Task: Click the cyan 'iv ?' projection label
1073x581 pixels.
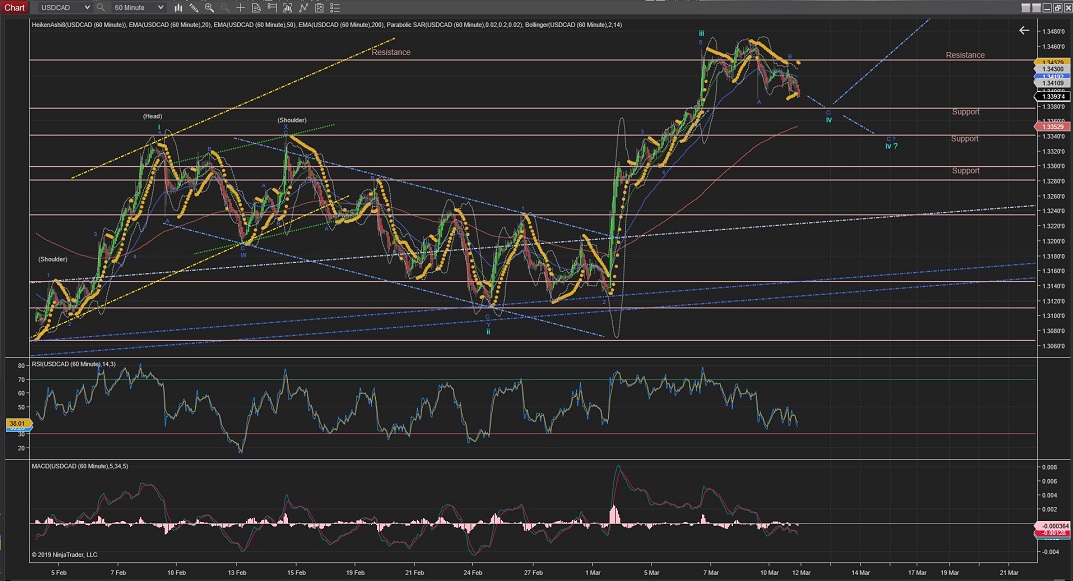Action: pos(891,146)
